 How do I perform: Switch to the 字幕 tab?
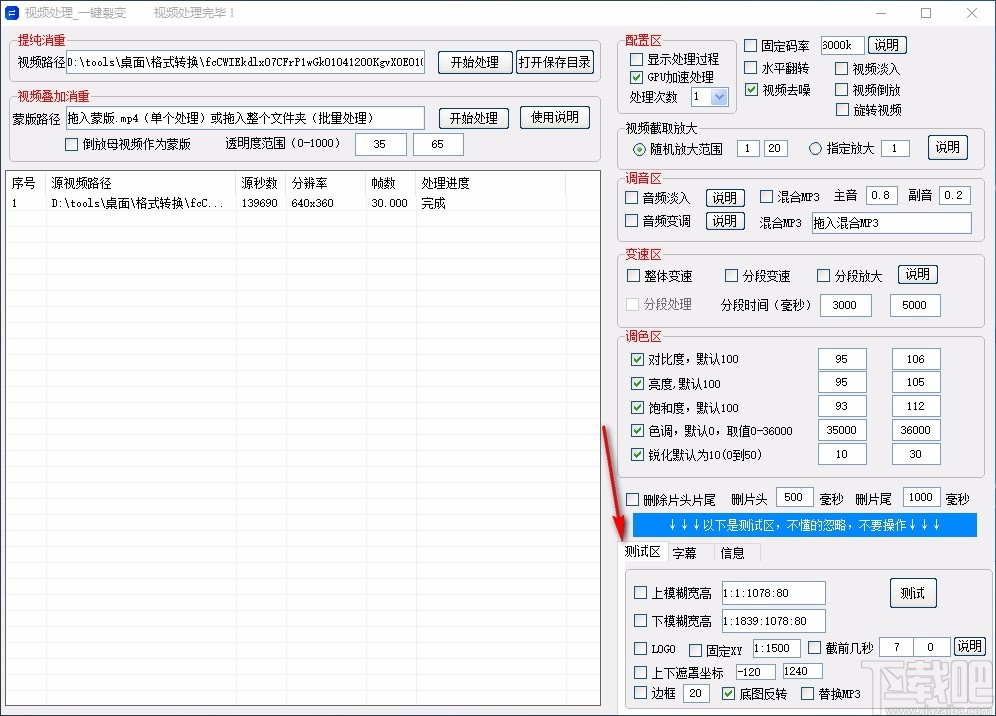(x=686, y=552)
